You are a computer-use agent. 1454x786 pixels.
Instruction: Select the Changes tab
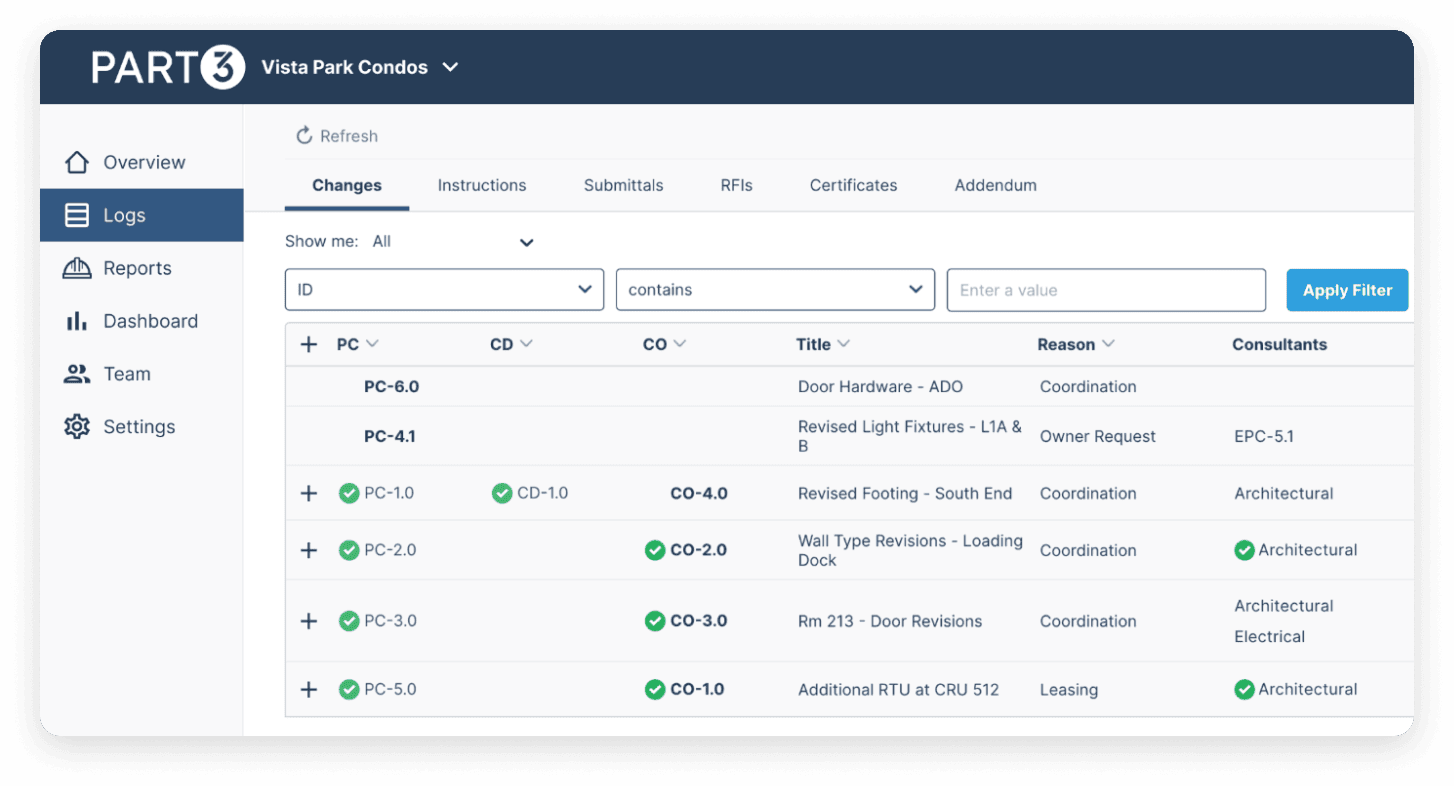click(x=347, y=185)
